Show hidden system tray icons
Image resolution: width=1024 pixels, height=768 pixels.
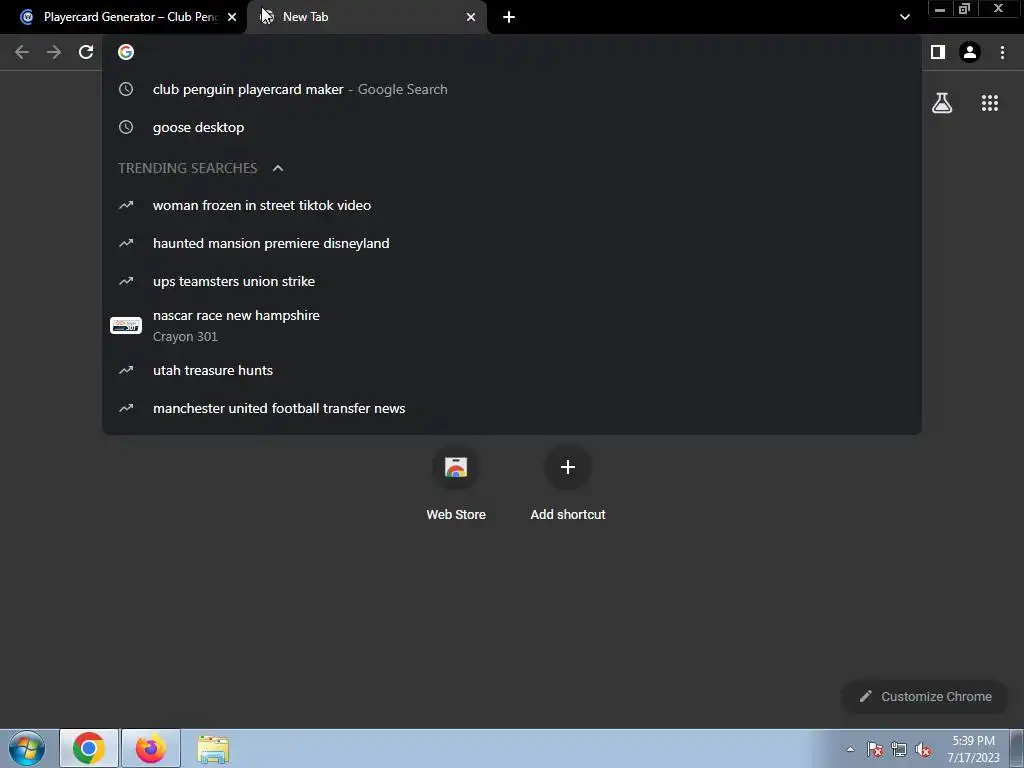coord(850,749)
